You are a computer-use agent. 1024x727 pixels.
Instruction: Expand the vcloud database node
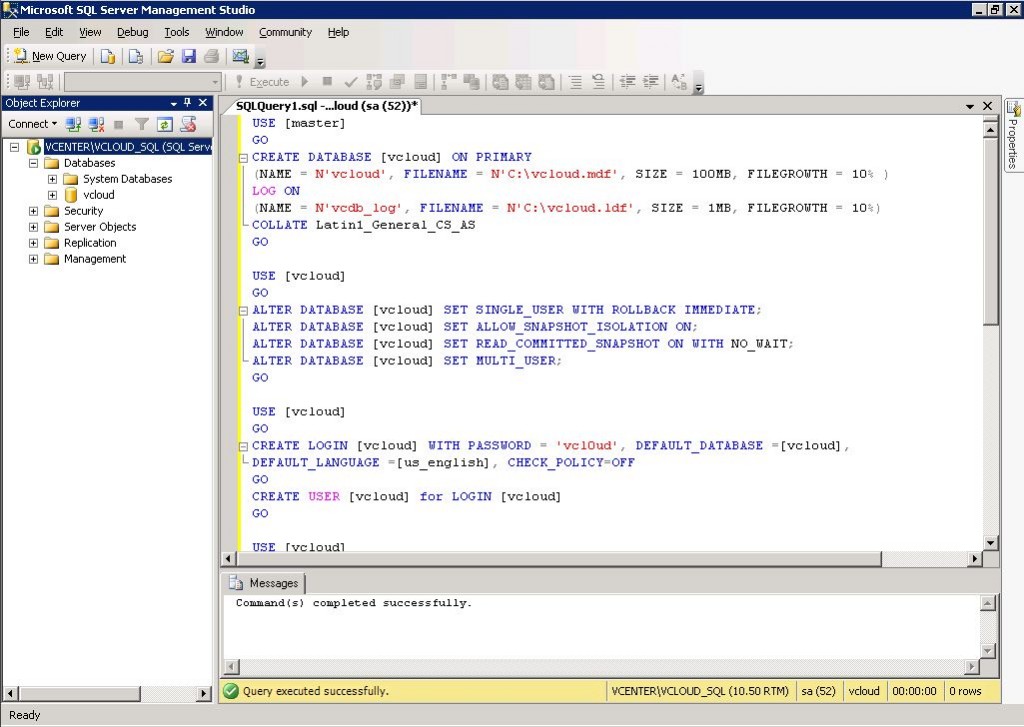pos(52,195)
